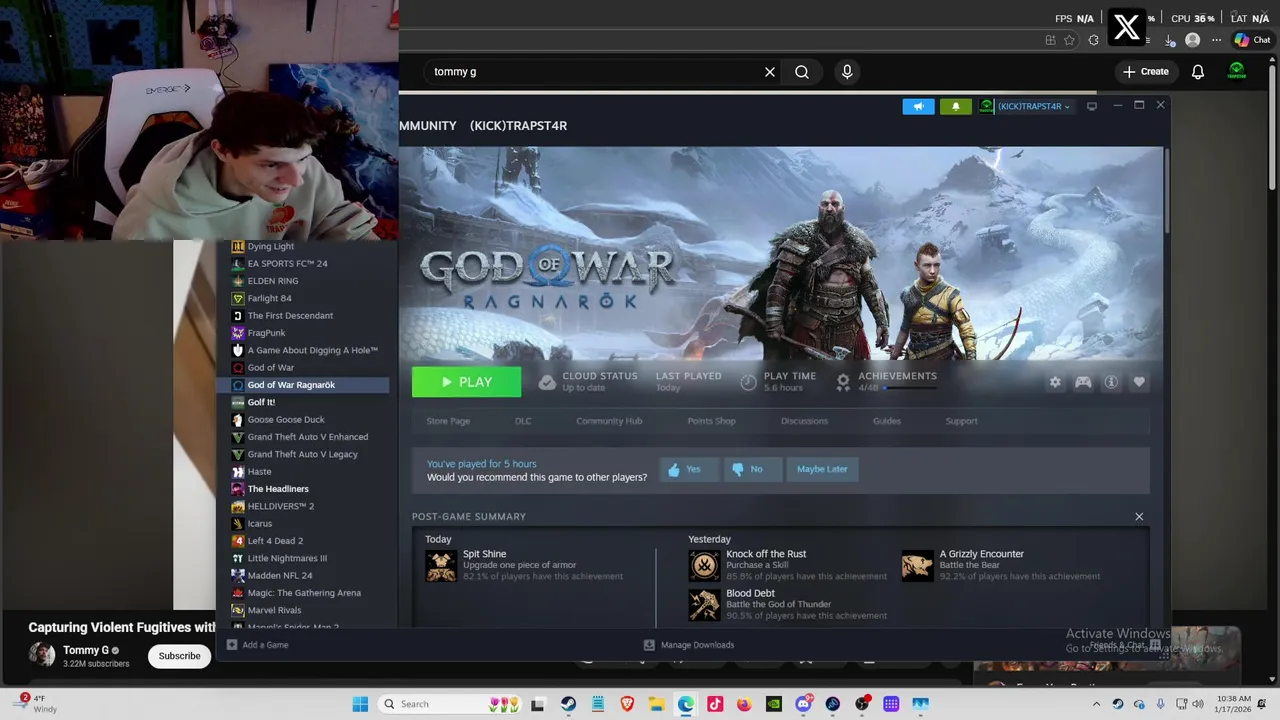This screenshot has height=720, width=1280.
Task: Open the game's gear settings icon
Action: tap(1055, 382)
